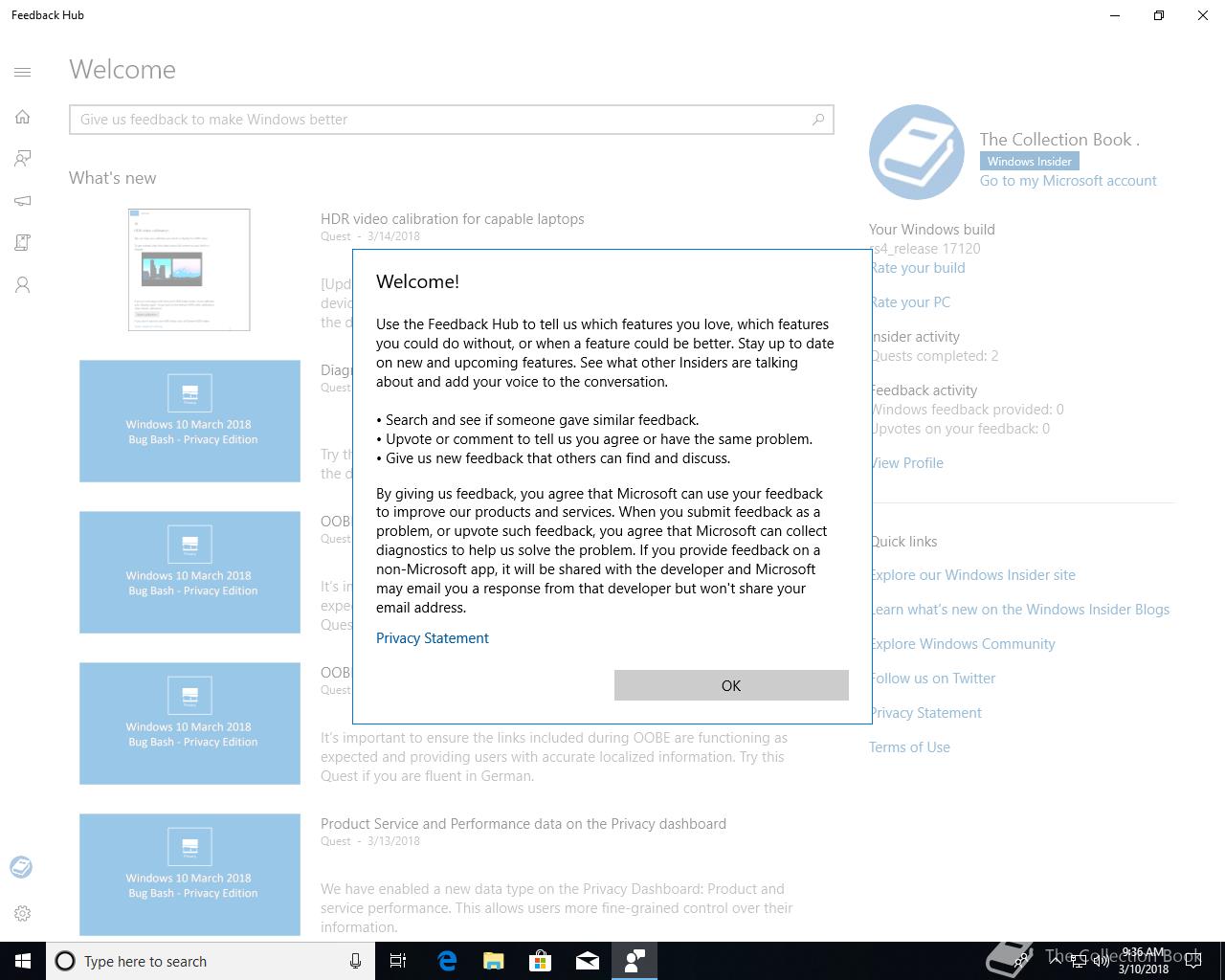Click the search magnifier icon
The image size is (1225, 980).
pyautogui.click(x=818, y=120)
